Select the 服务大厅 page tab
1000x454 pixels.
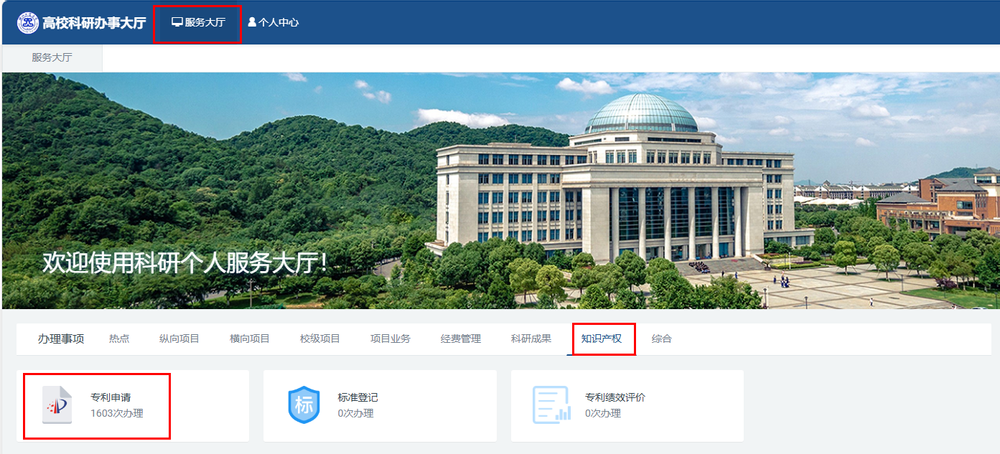52,58
